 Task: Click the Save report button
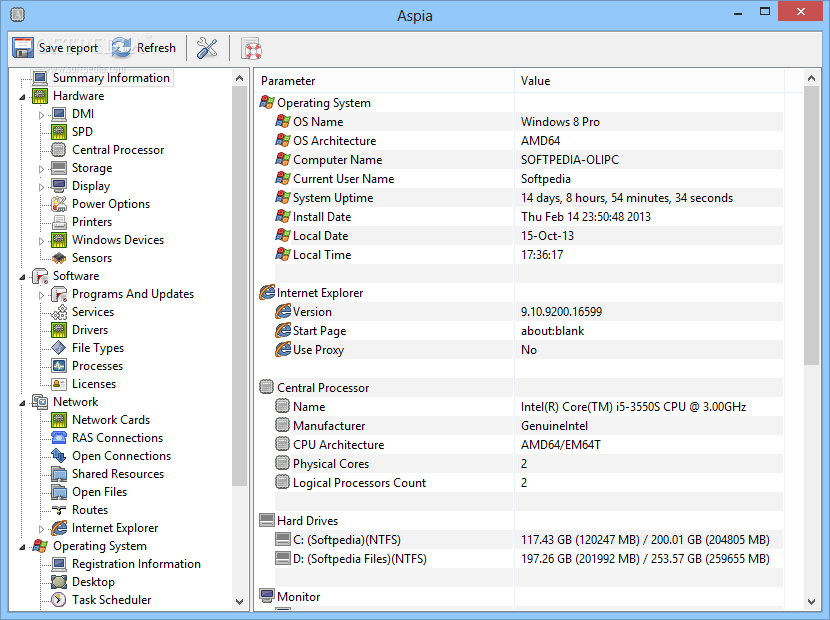(56, 48)
